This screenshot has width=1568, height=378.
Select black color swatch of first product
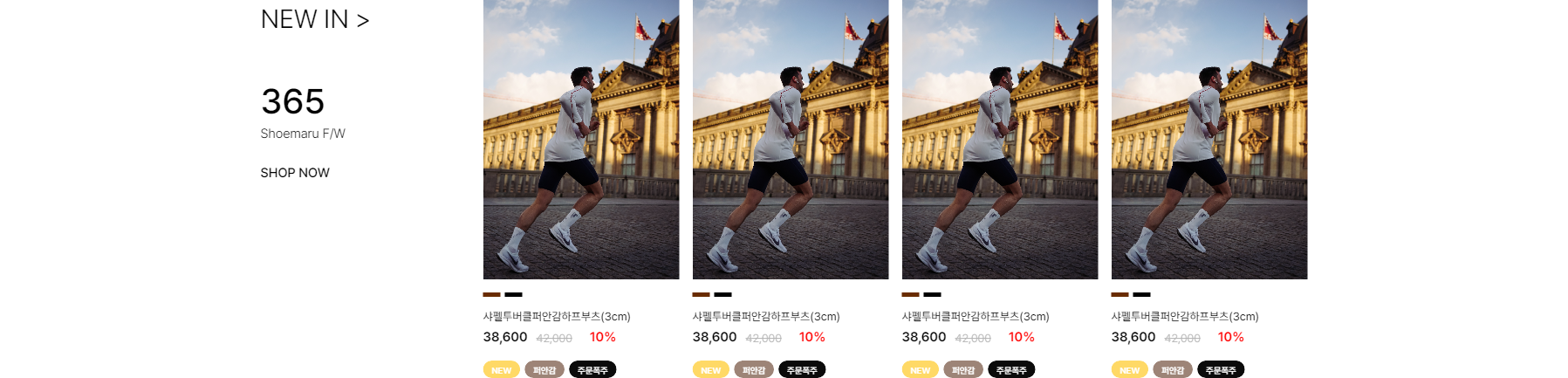point(514,295)
